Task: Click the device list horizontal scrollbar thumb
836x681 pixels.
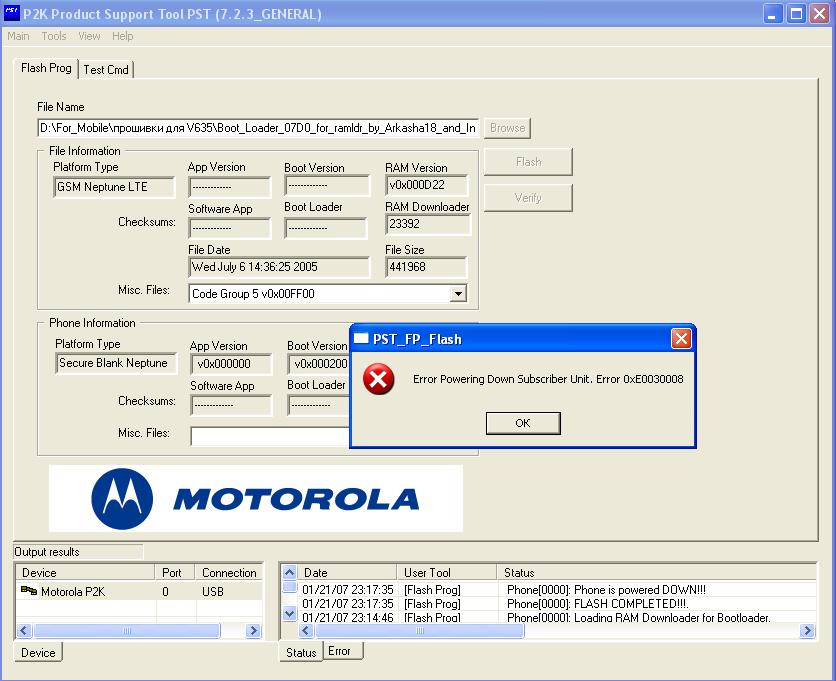Action: [127, 631]
